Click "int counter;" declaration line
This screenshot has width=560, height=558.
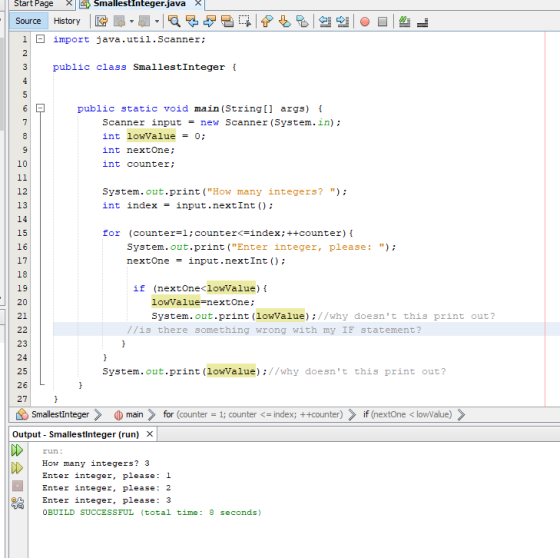pos(138,164)
